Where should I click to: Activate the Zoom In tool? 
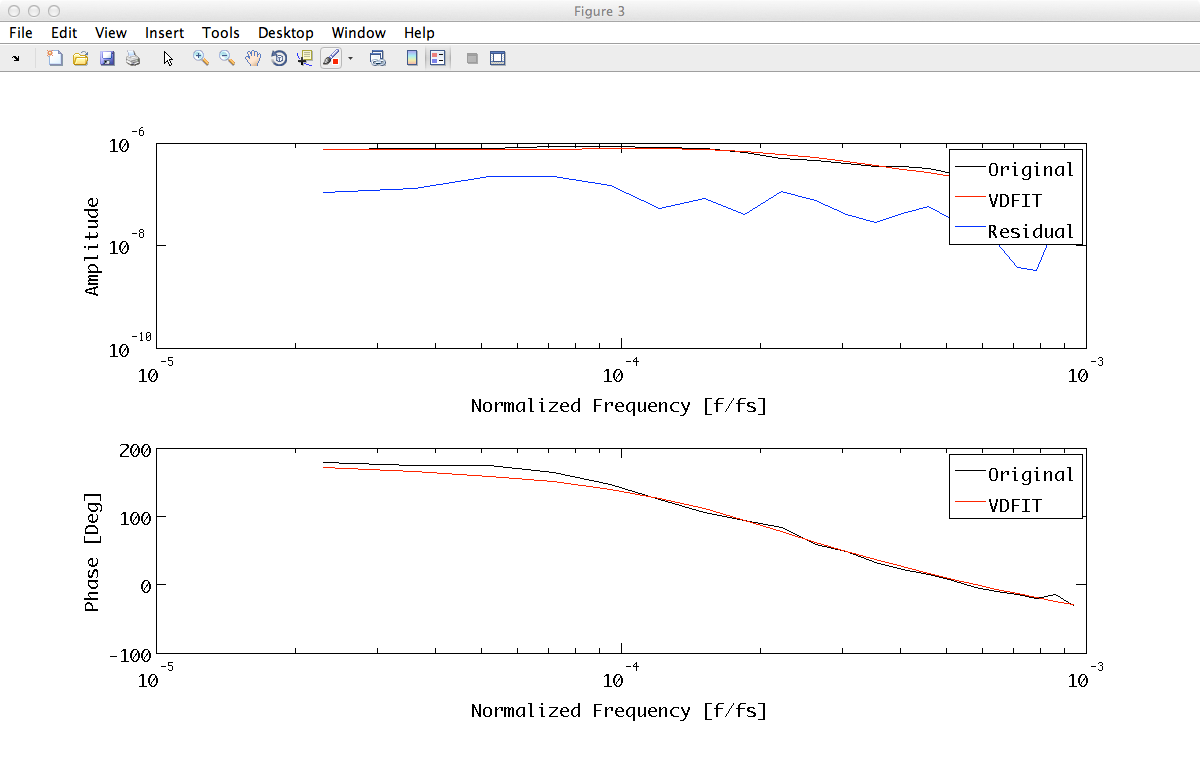point(201,59)
